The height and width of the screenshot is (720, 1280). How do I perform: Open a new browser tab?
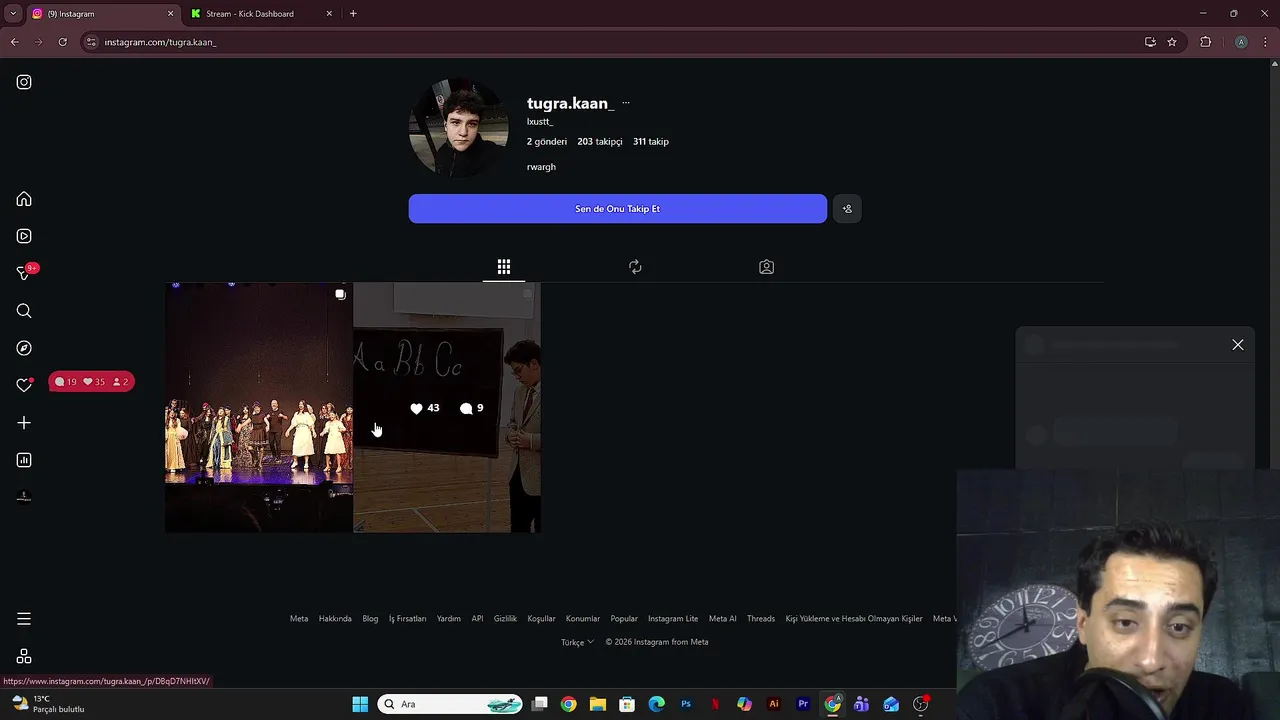tap(353, 14)
